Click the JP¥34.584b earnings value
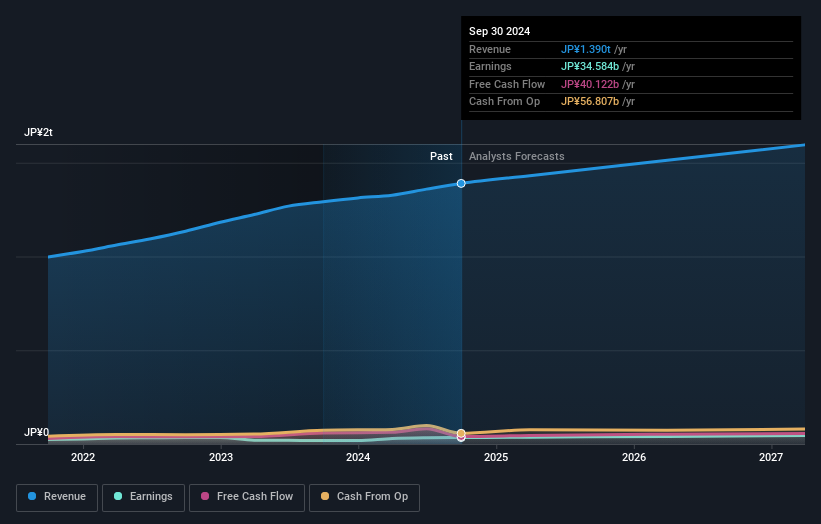Image resolution: width=821 pixels, height=524 pixels. (x=590, y=66)
